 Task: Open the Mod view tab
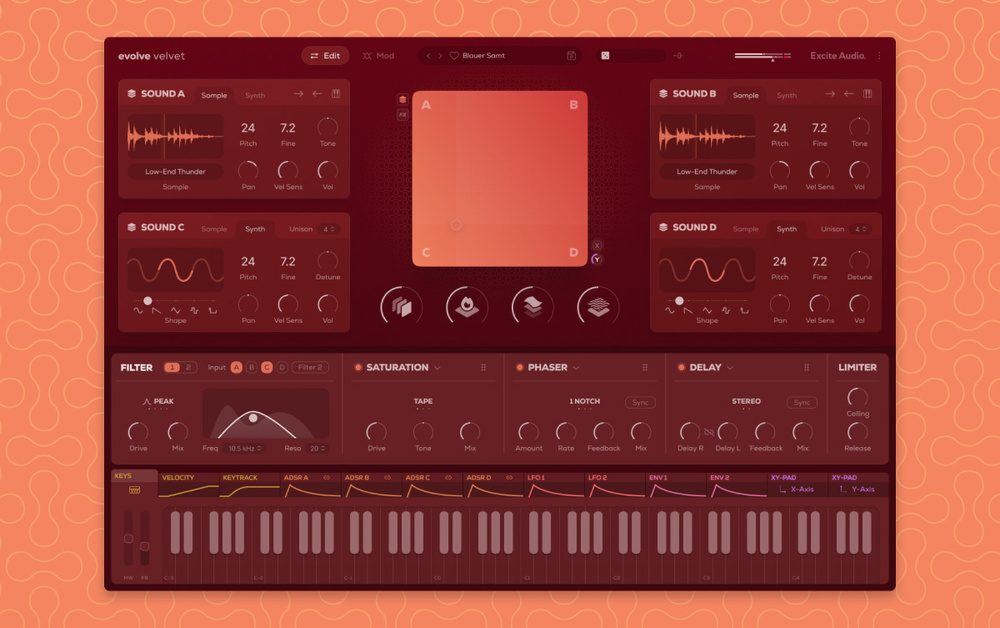pyautogui.click(x=378, y=56)
